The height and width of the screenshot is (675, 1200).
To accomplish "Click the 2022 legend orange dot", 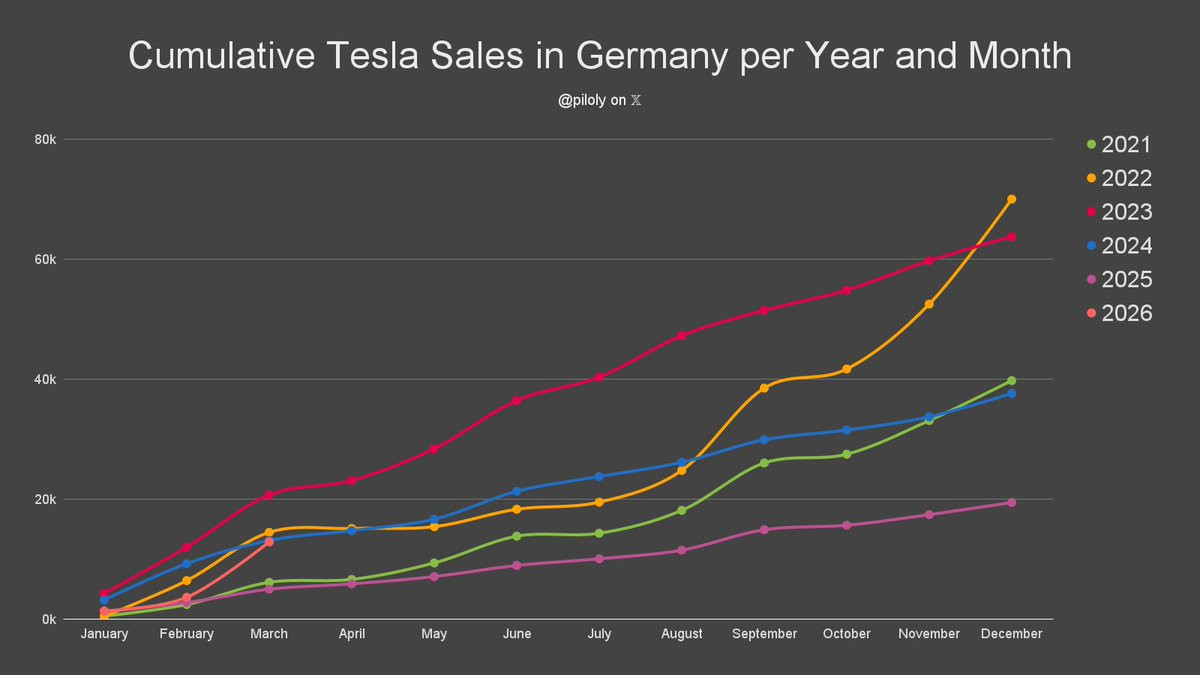I will point(1091,179).
